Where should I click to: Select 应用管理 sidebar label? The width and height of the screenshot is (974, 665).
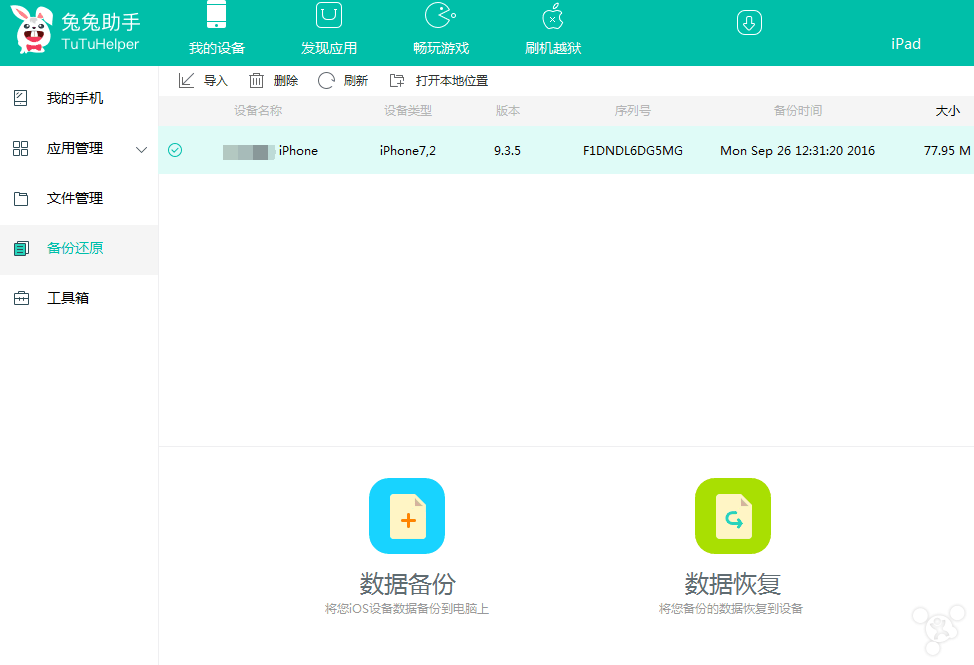click(x=75, y=148)
